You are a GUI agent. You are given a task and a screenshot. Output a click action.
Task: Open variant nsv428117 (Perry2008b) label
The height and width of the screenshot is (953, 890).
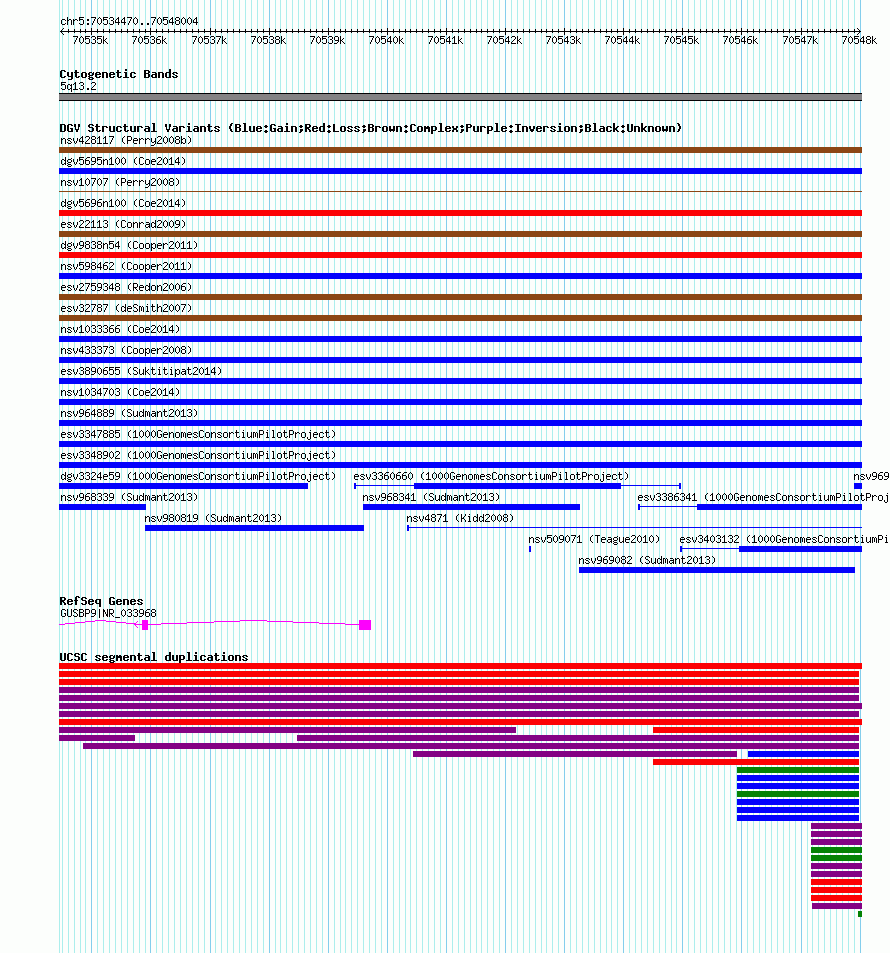(126, 140)
